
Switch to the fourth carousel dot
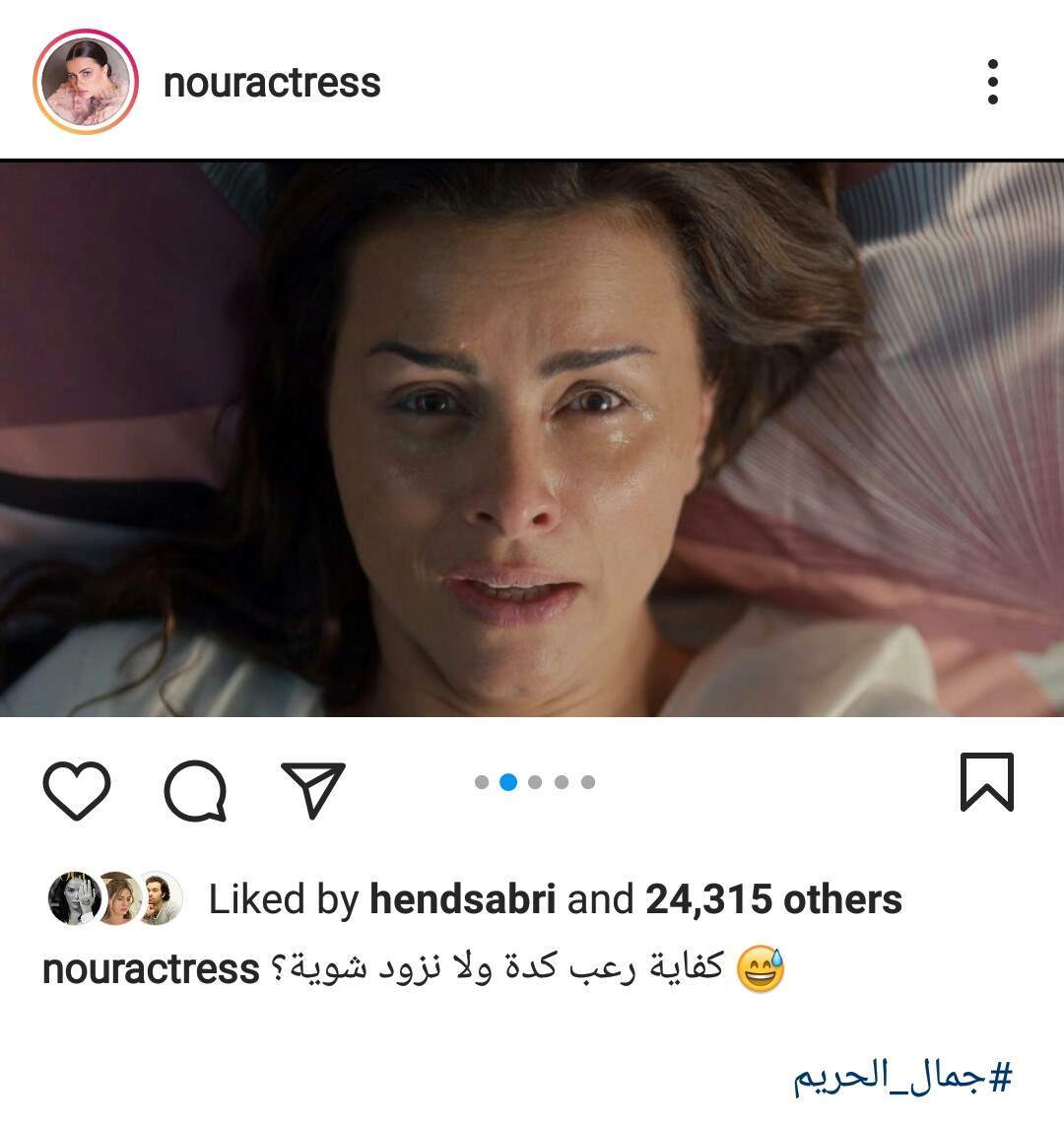pos(562,782)
